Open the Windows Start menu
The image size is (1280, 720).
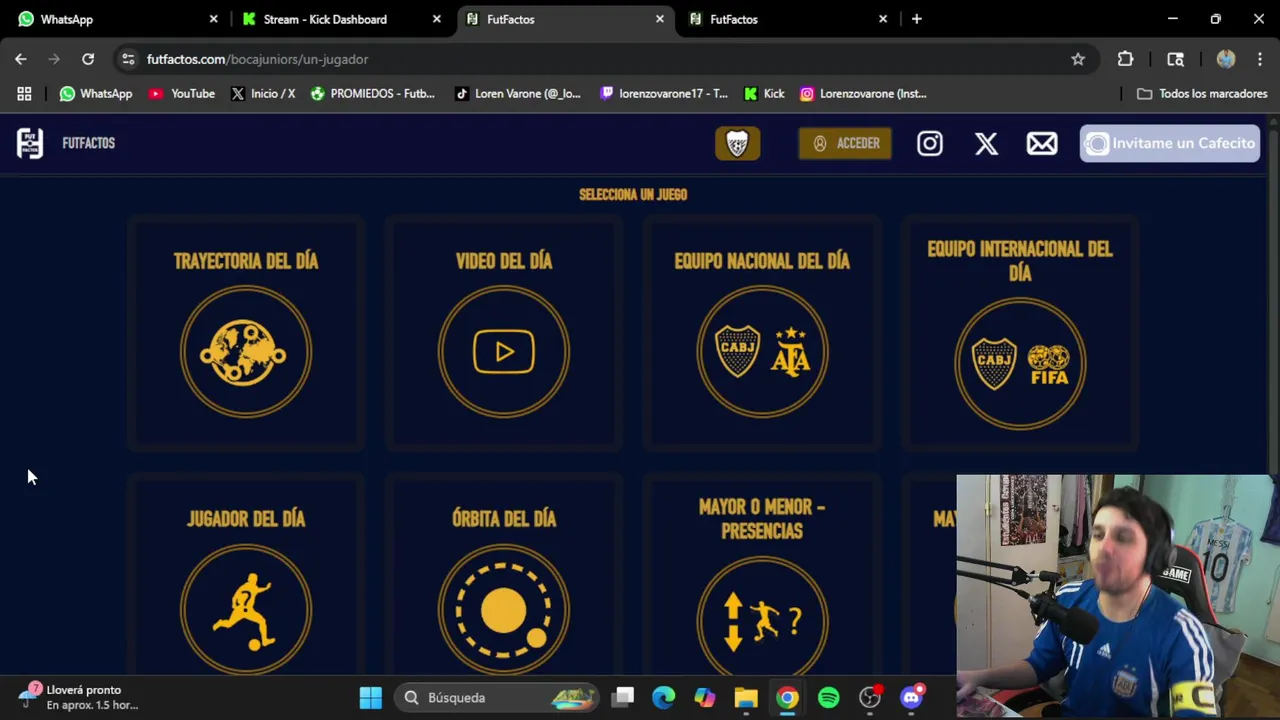point(371,698)
